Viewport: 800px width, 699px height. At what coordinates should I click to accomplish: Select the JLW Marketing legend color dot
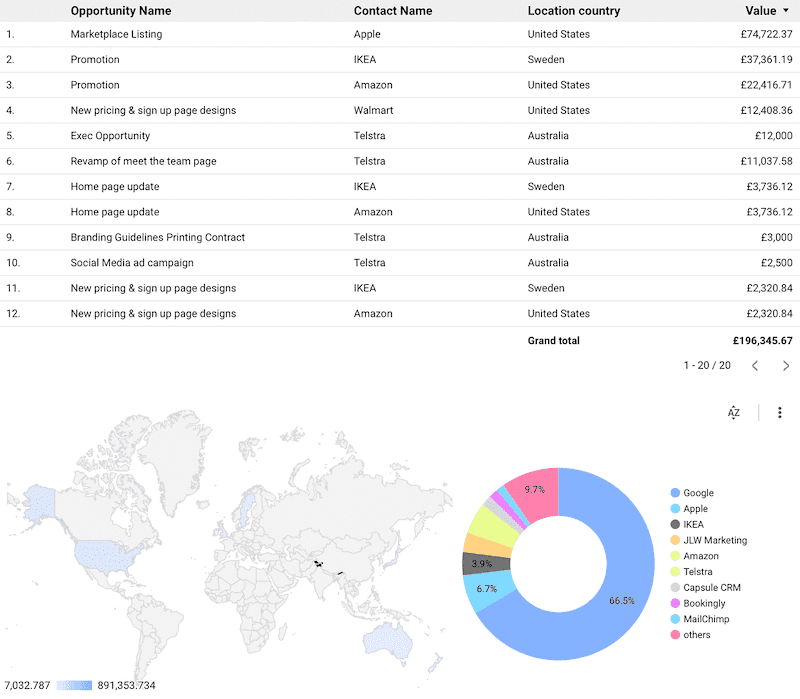coord(675,540)
